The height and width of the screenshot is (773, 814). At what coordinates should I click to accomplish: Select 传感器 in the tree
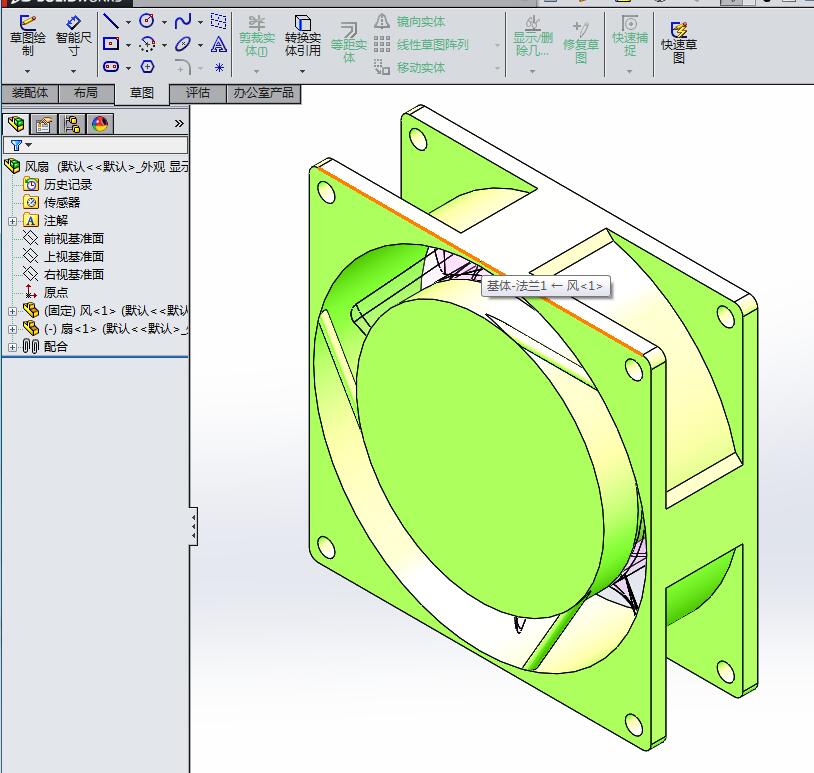52,203
